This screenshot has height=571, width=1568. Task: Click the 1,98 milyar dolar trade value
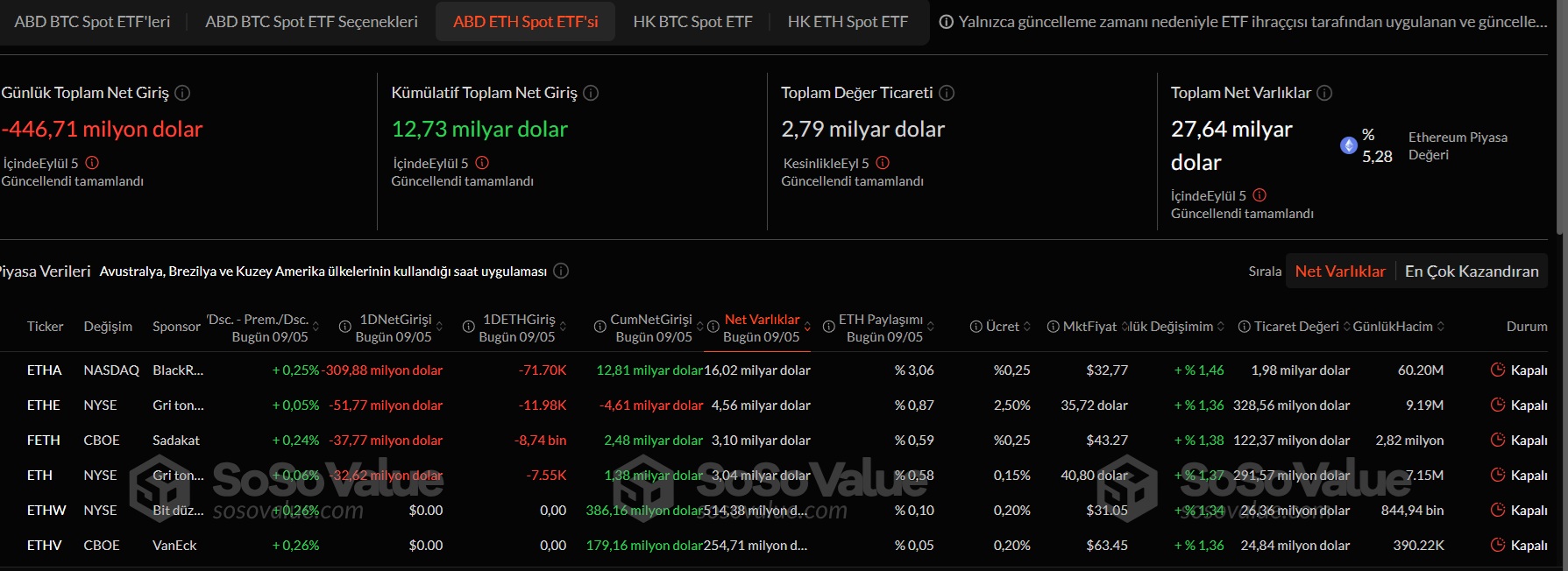coord(1301,370)
